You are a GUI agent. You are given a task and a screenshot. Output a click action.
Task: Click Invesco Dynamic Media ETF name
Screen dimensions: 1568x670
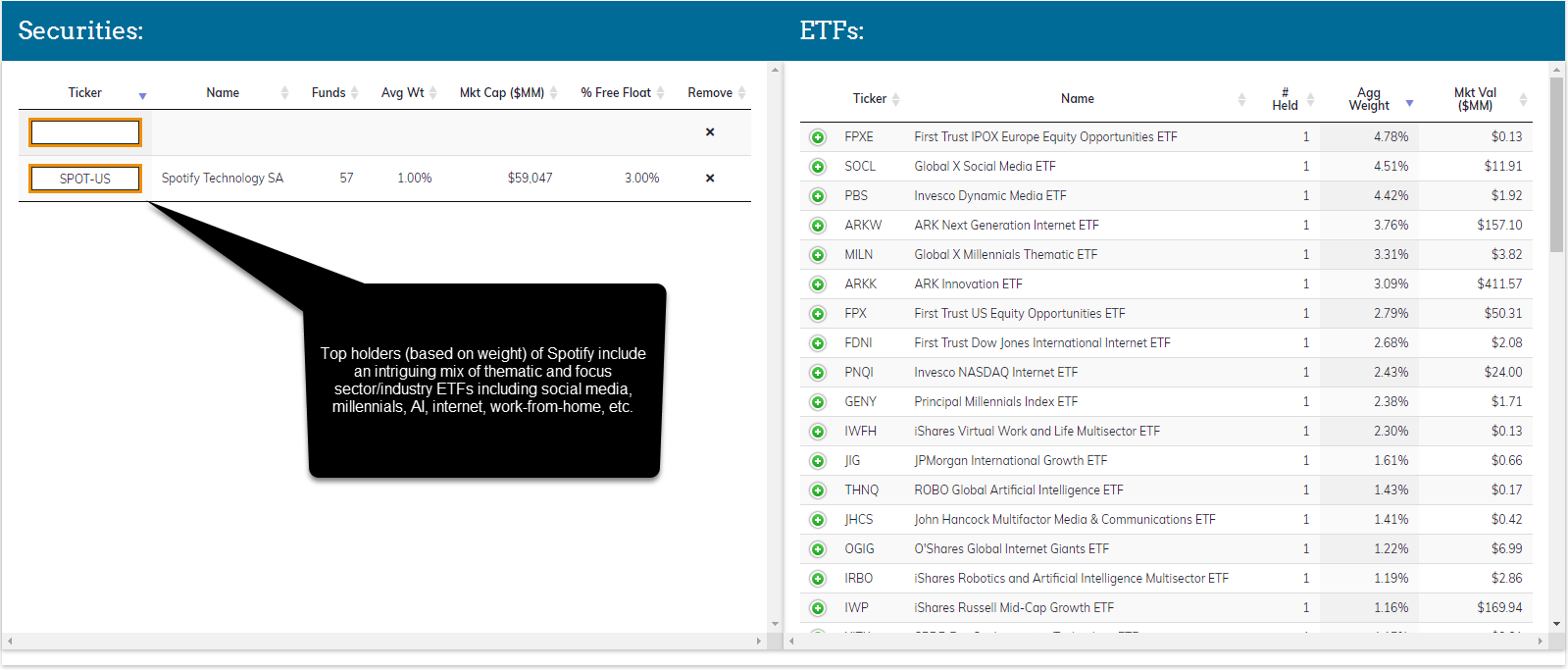989,196
